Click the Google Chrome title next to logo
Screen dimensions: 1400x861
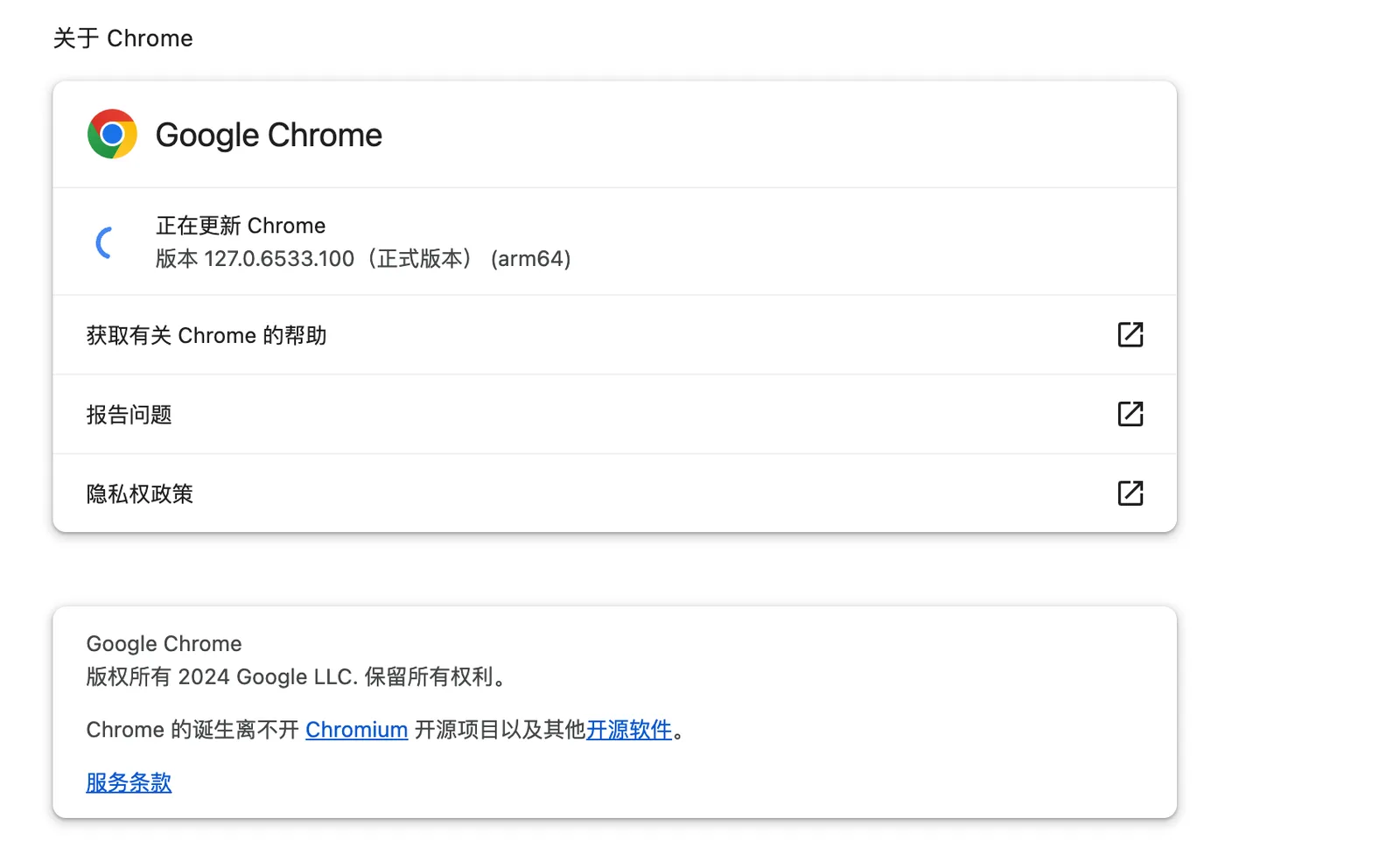(269, 135)
